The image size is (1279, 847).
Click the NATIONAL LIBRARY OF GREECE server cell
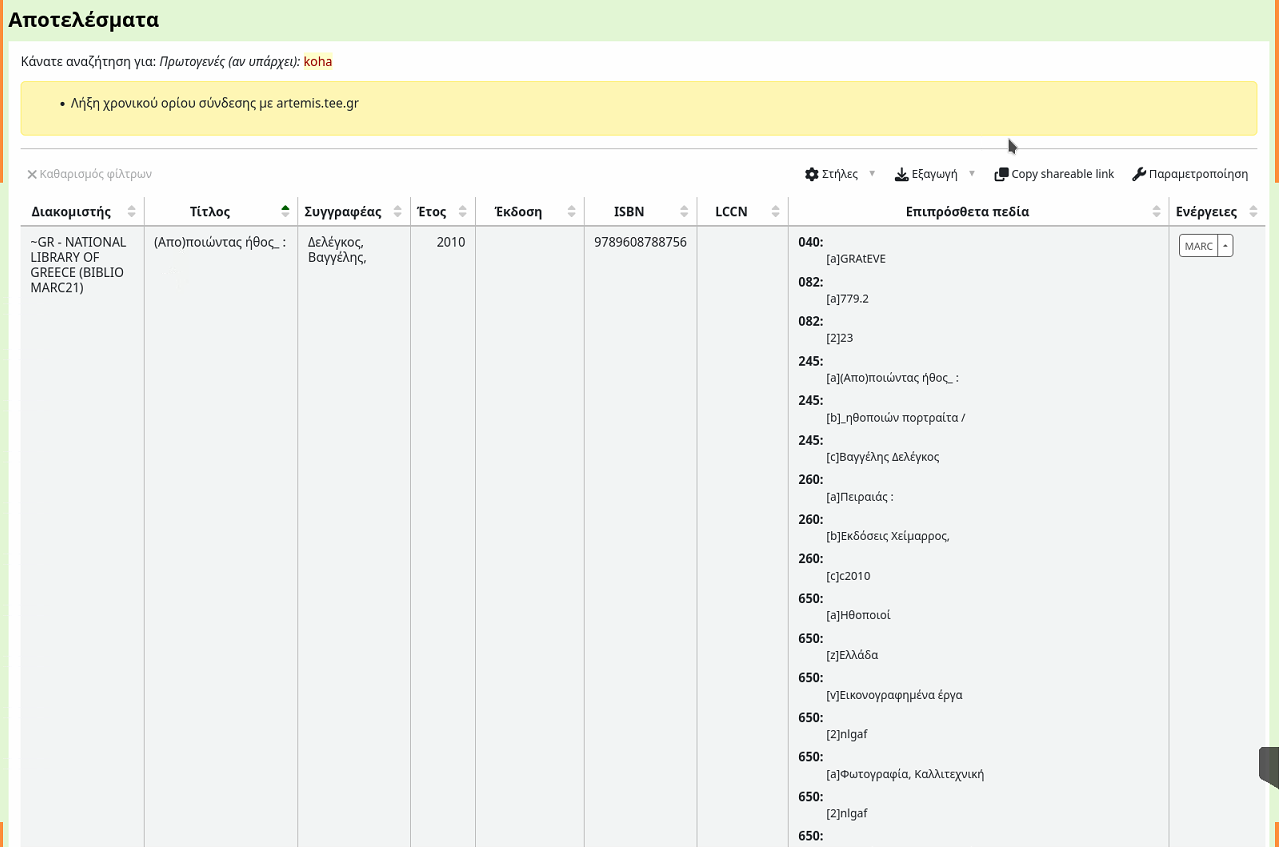[x=79, y=265]
